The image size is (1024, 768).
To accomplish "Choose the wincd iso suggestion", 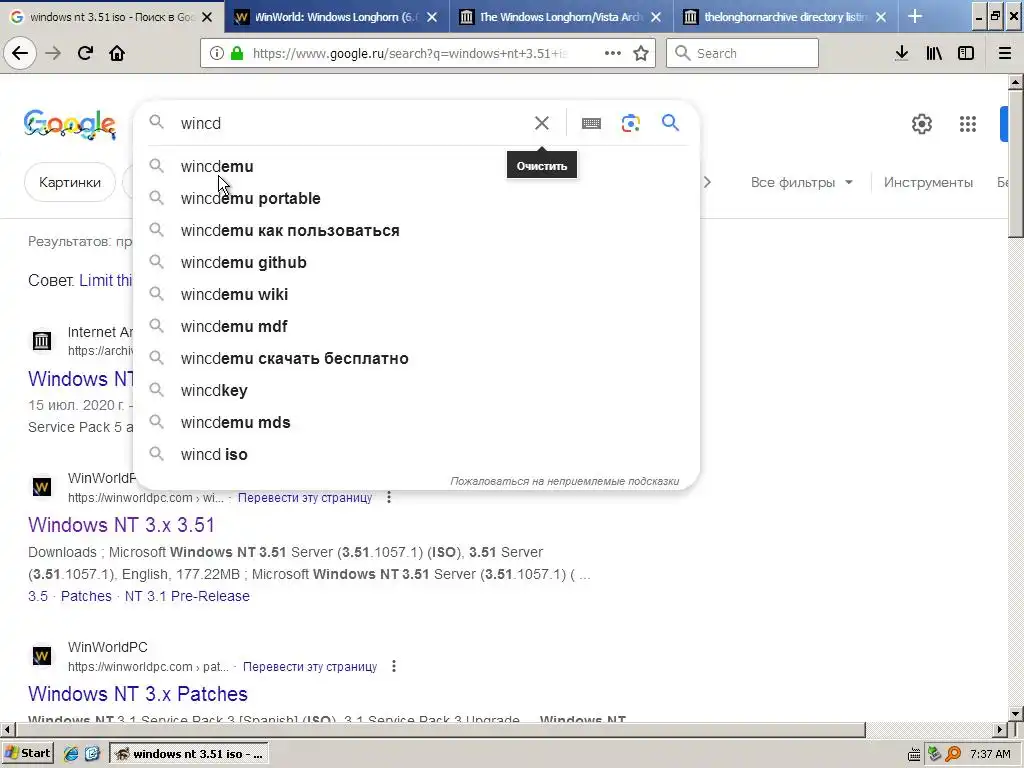I will point(417,455).
